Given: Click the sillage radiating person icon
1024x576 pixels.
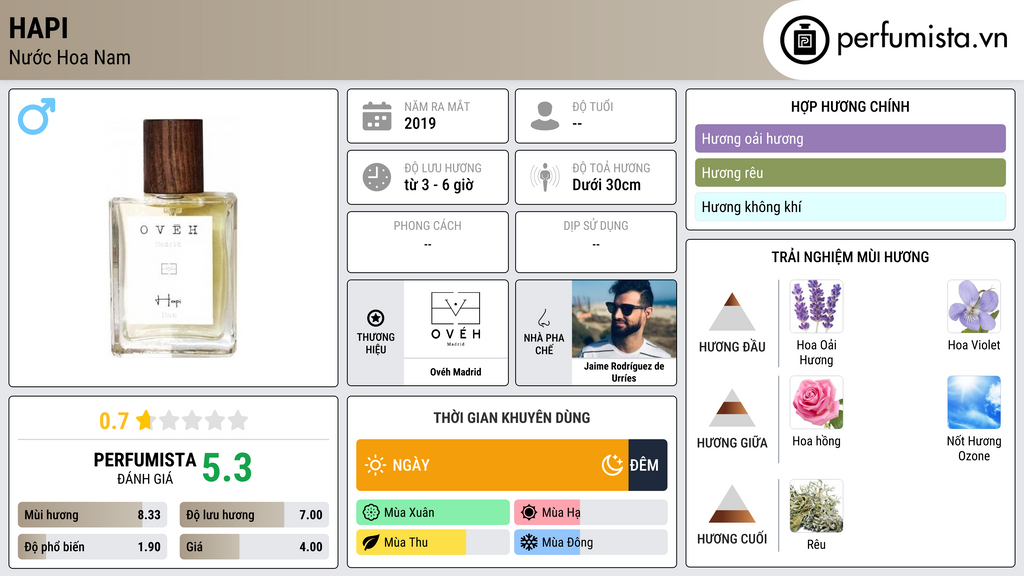Looking at the screenshot, I should click(x=545, y=177).
